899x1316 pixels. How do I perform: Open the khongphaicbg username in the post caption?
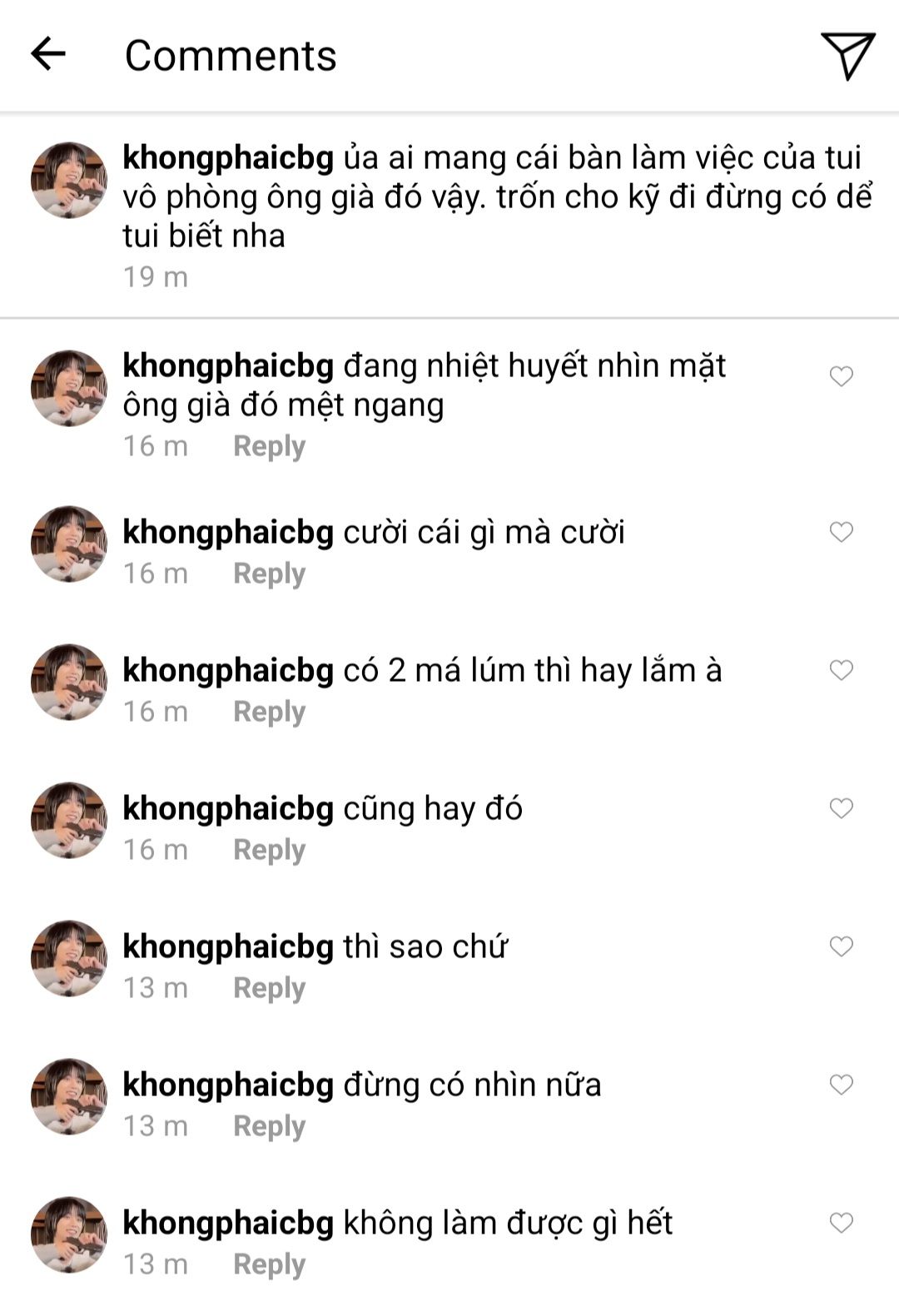coord(228,157)
